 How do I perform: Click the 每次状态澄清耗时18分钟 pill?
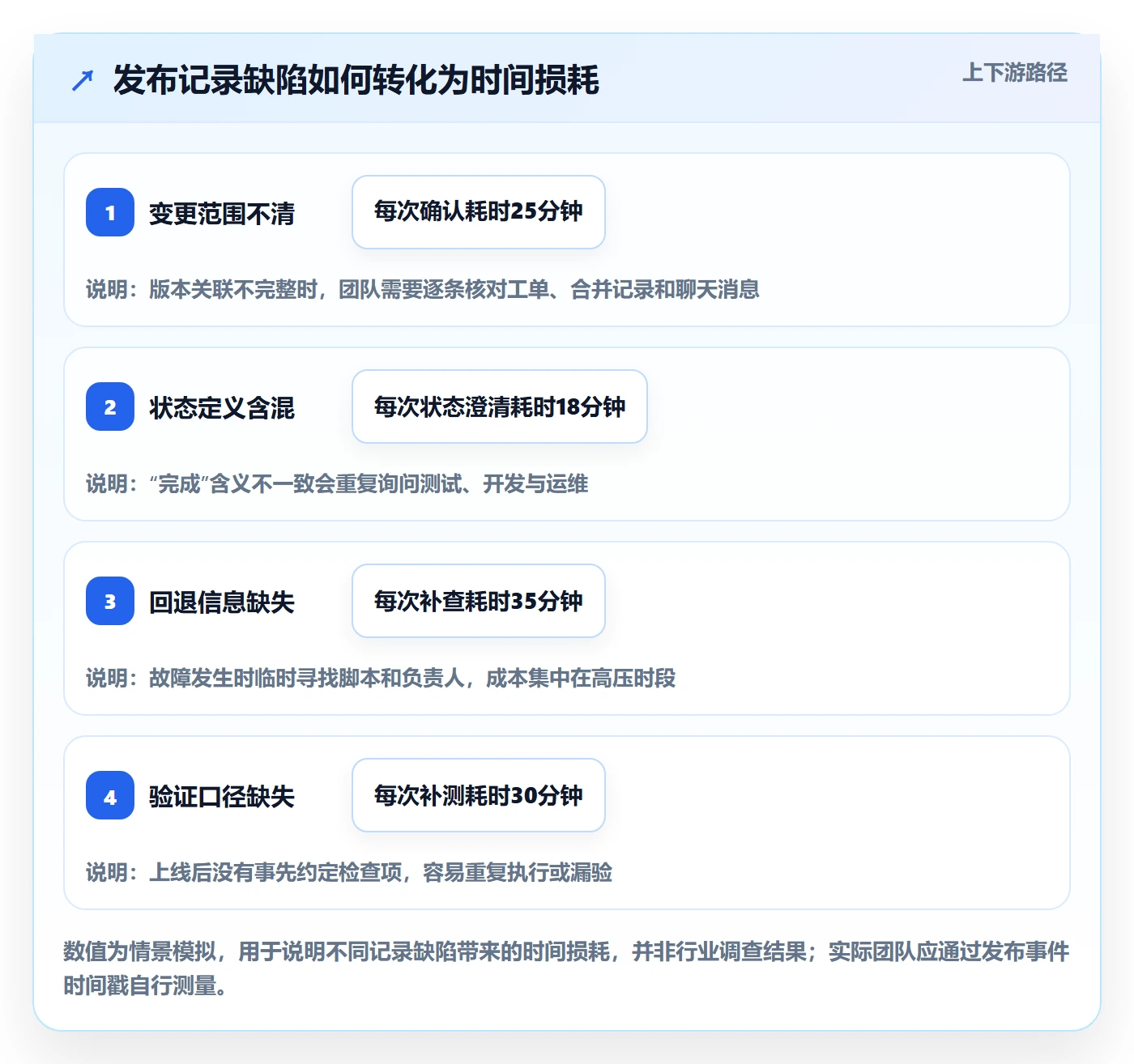(x=500, y=406)
